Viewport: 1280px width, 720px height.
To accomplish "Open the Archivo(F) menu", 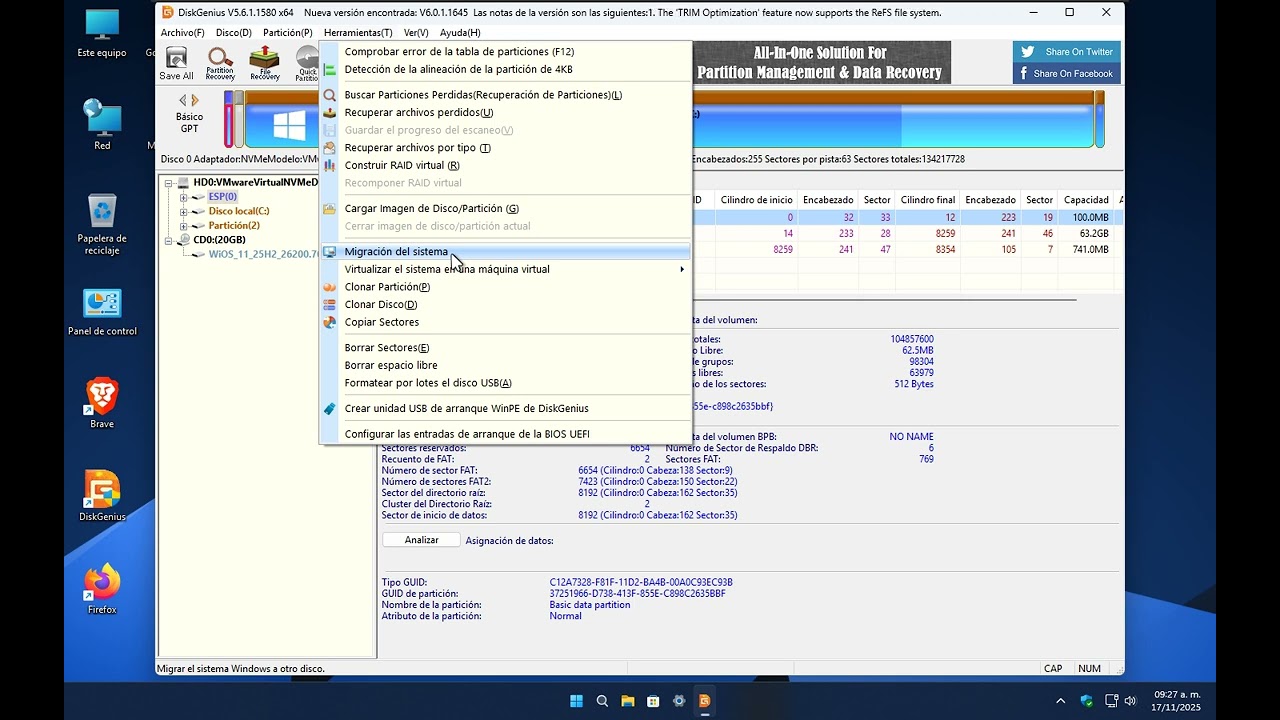I will 182,33.
